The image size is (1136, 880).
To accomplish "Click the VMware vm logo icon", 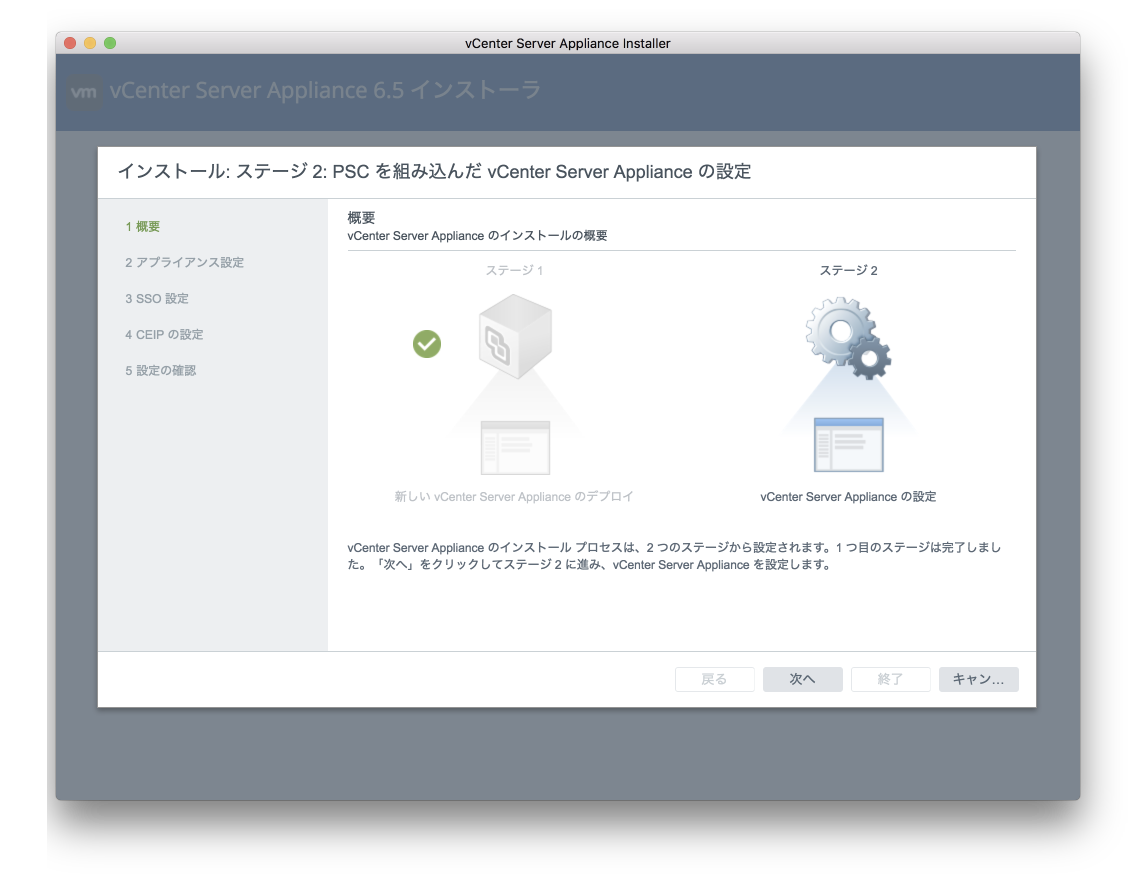I will 85,92.
